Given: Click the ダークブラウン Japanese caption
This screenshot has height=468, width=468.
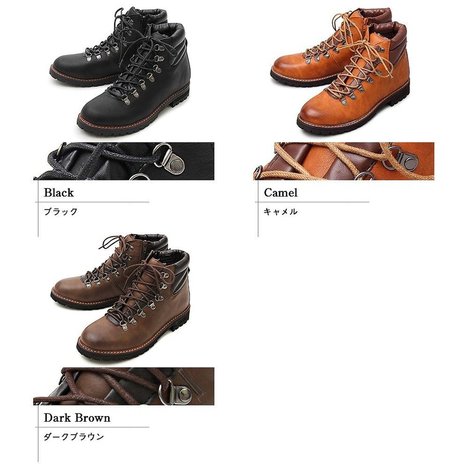Looking at the screenshot, I should (74, 437).
